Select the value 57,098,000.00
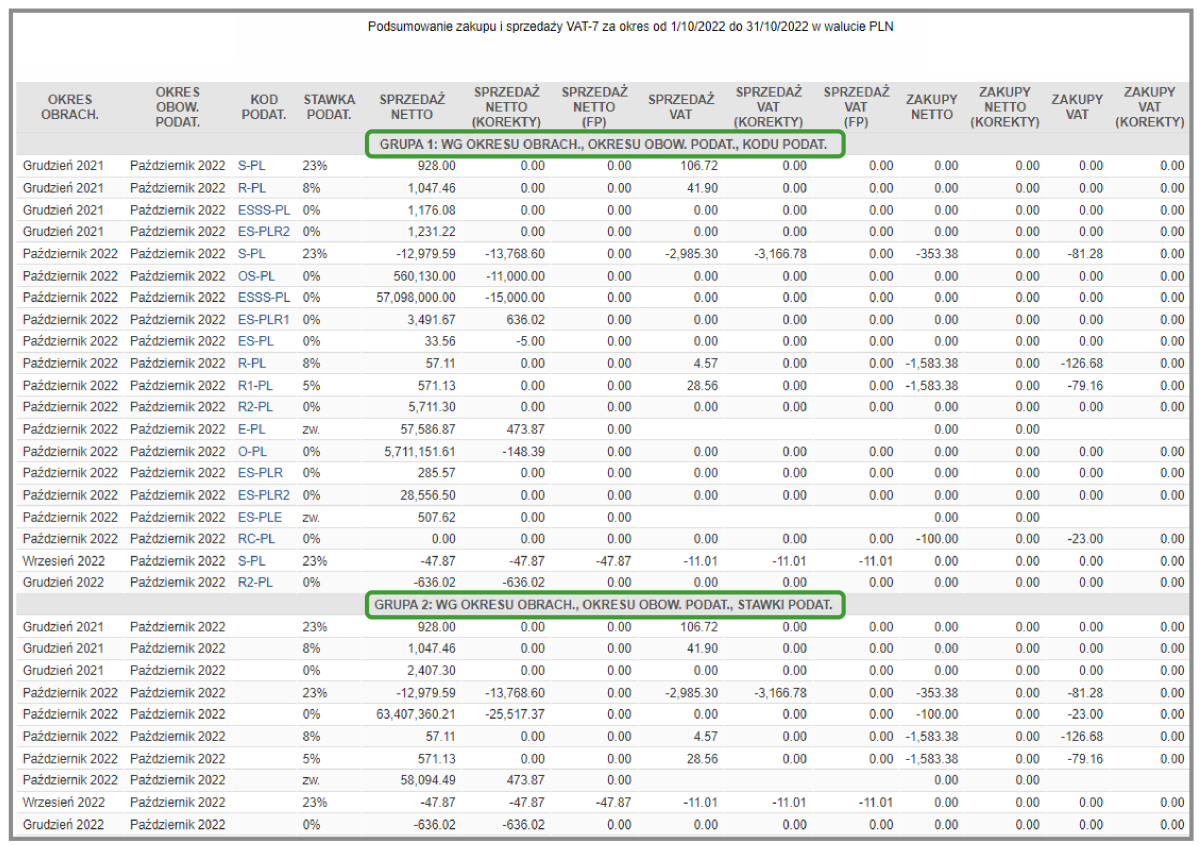The image size is (1200, 846). tap(415, 298)
